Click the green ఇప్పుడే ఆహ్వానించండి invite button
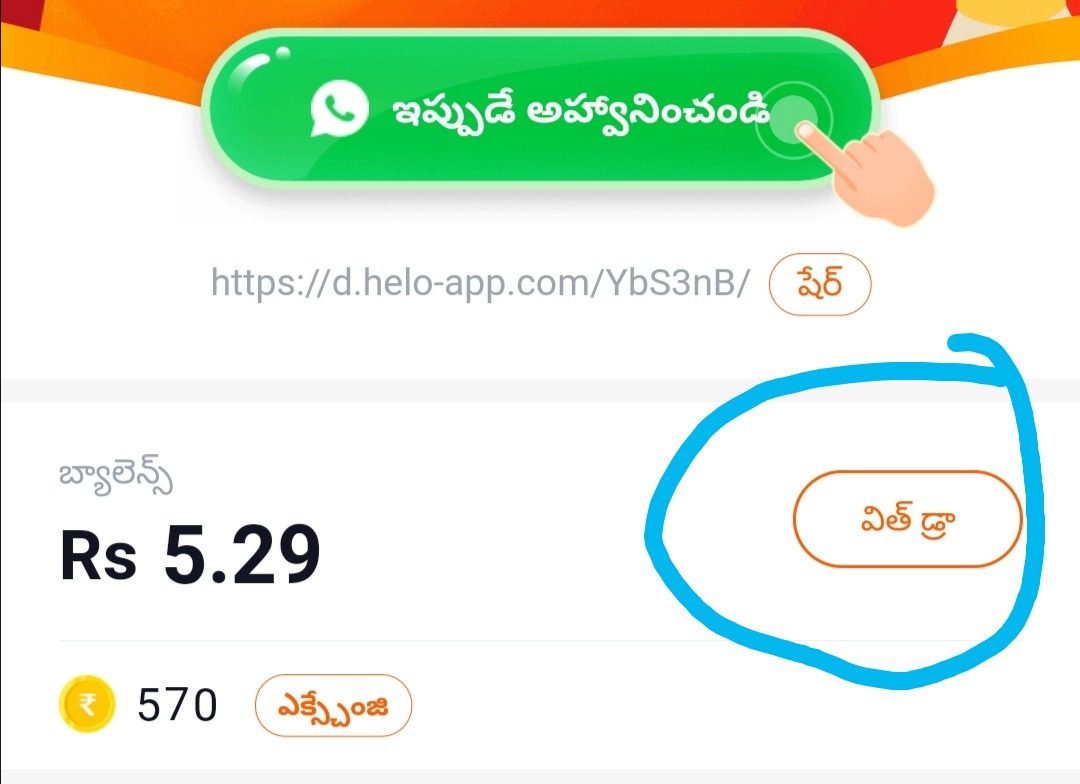 coord(541,109)
